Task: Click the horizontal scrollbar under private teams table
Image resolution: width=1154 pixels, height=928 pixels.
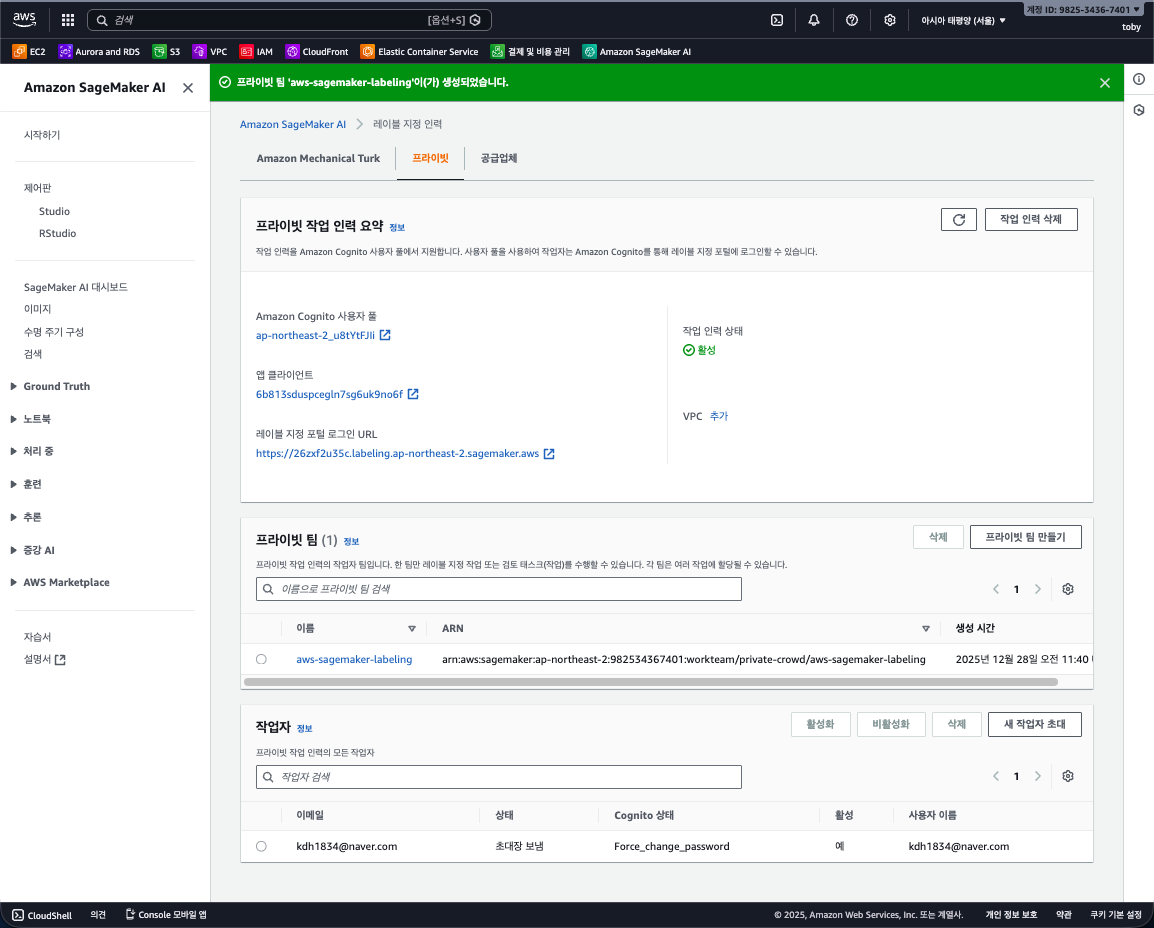Action: point(651,682)
